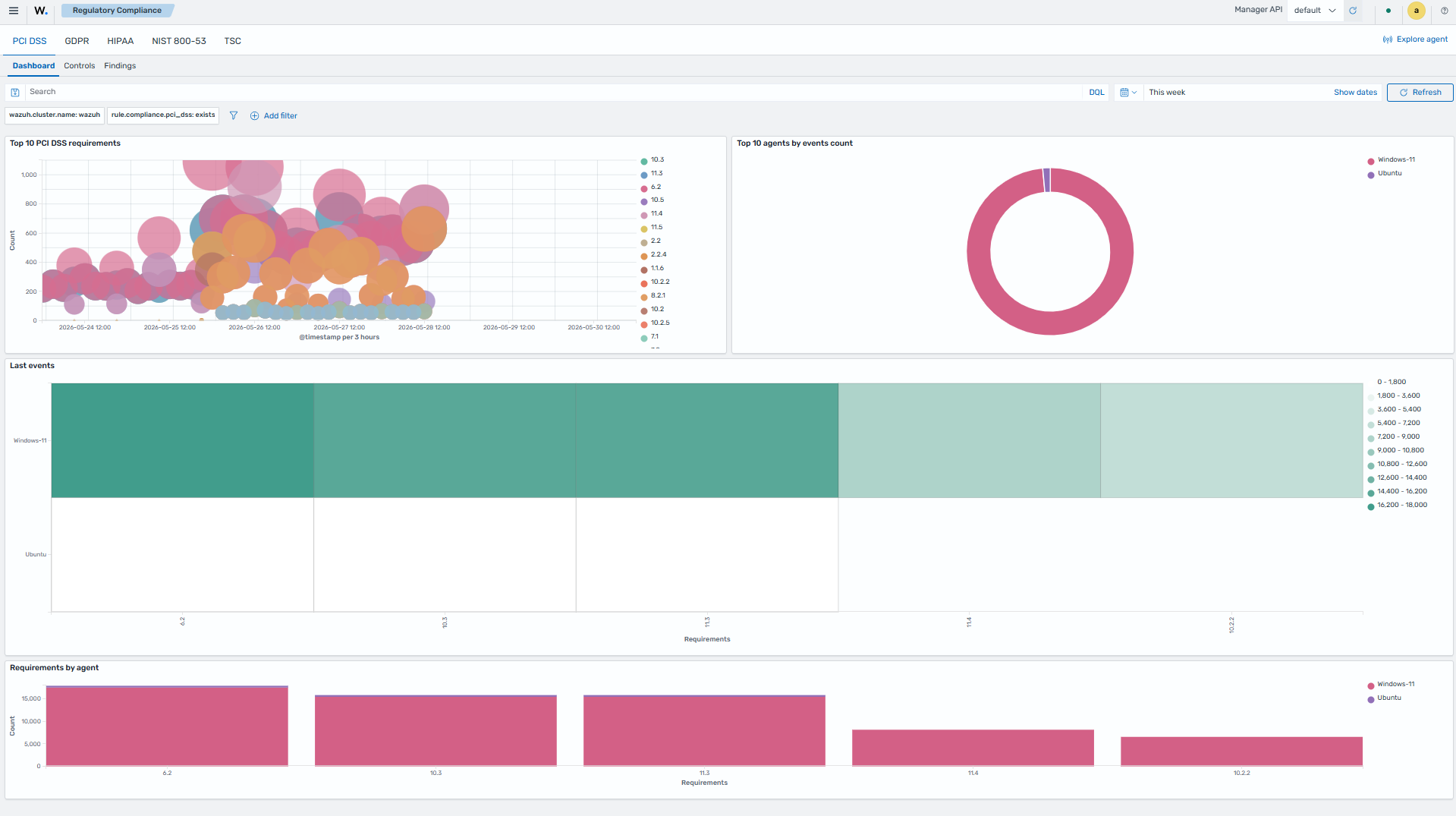Viewport: 1456px width, 816px height.
Task: Open the rule.compliance.pci_dss exists filter pill
Action: 163,115
